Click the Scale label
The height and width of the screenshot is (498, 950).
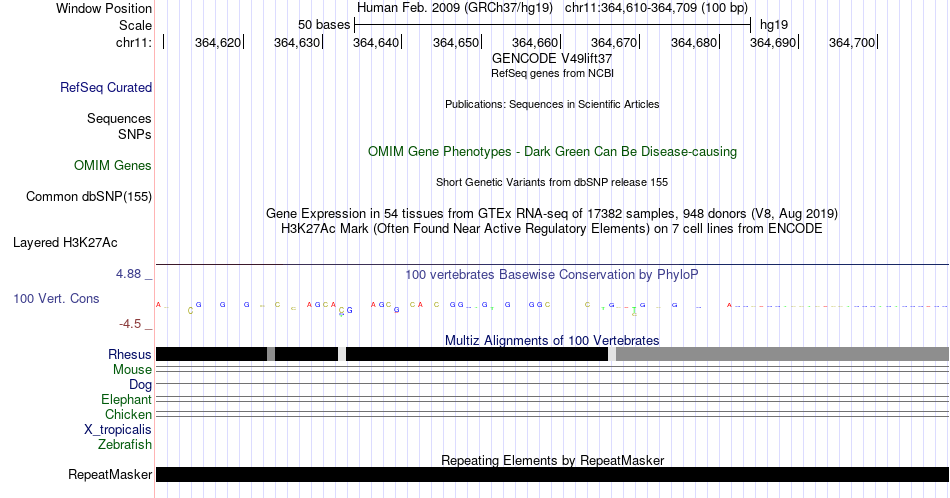coord(136,25)
